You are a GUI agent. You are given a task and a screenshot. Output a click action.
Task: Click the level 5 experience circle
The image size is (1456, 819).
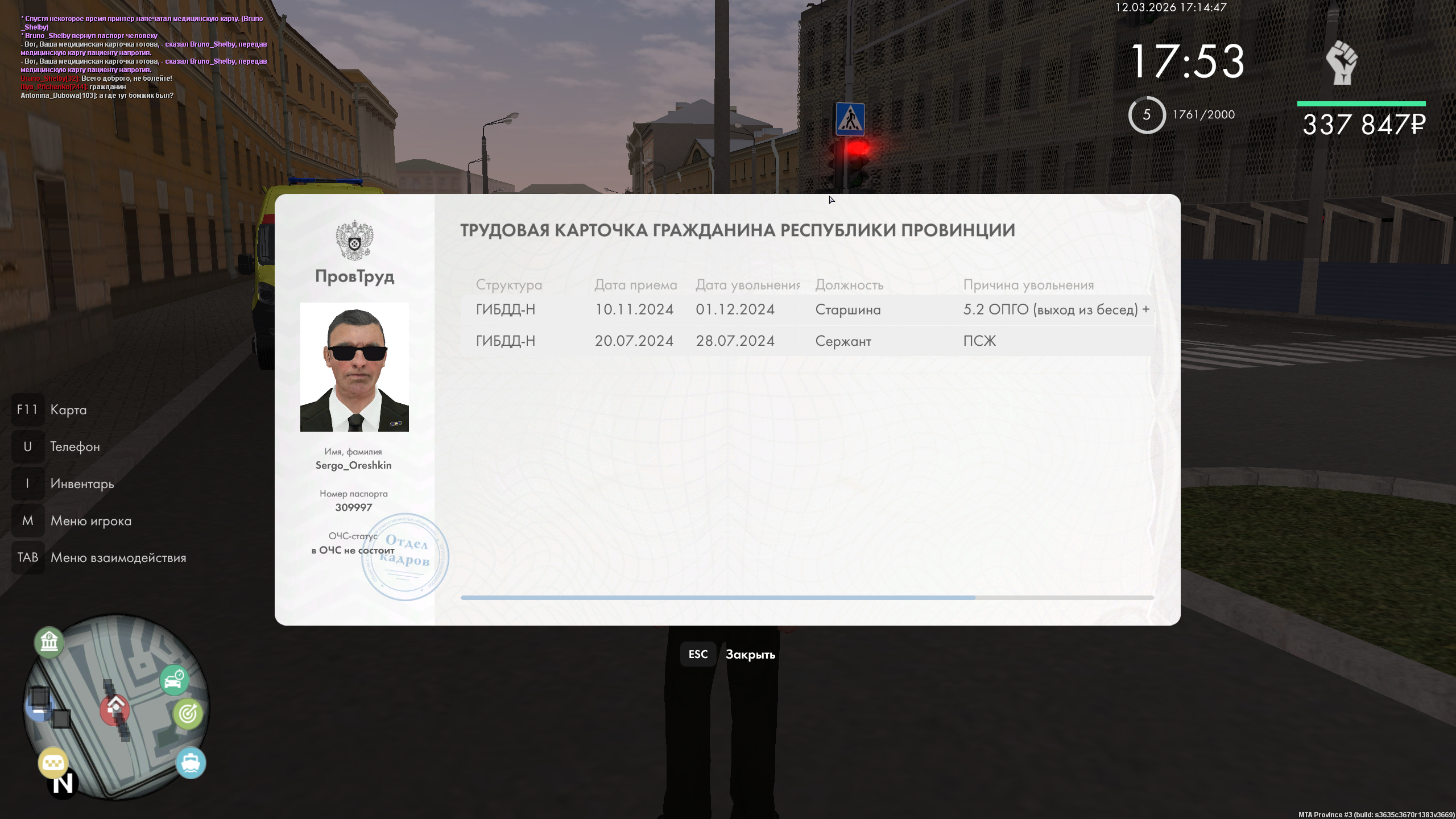(1147, 115)
